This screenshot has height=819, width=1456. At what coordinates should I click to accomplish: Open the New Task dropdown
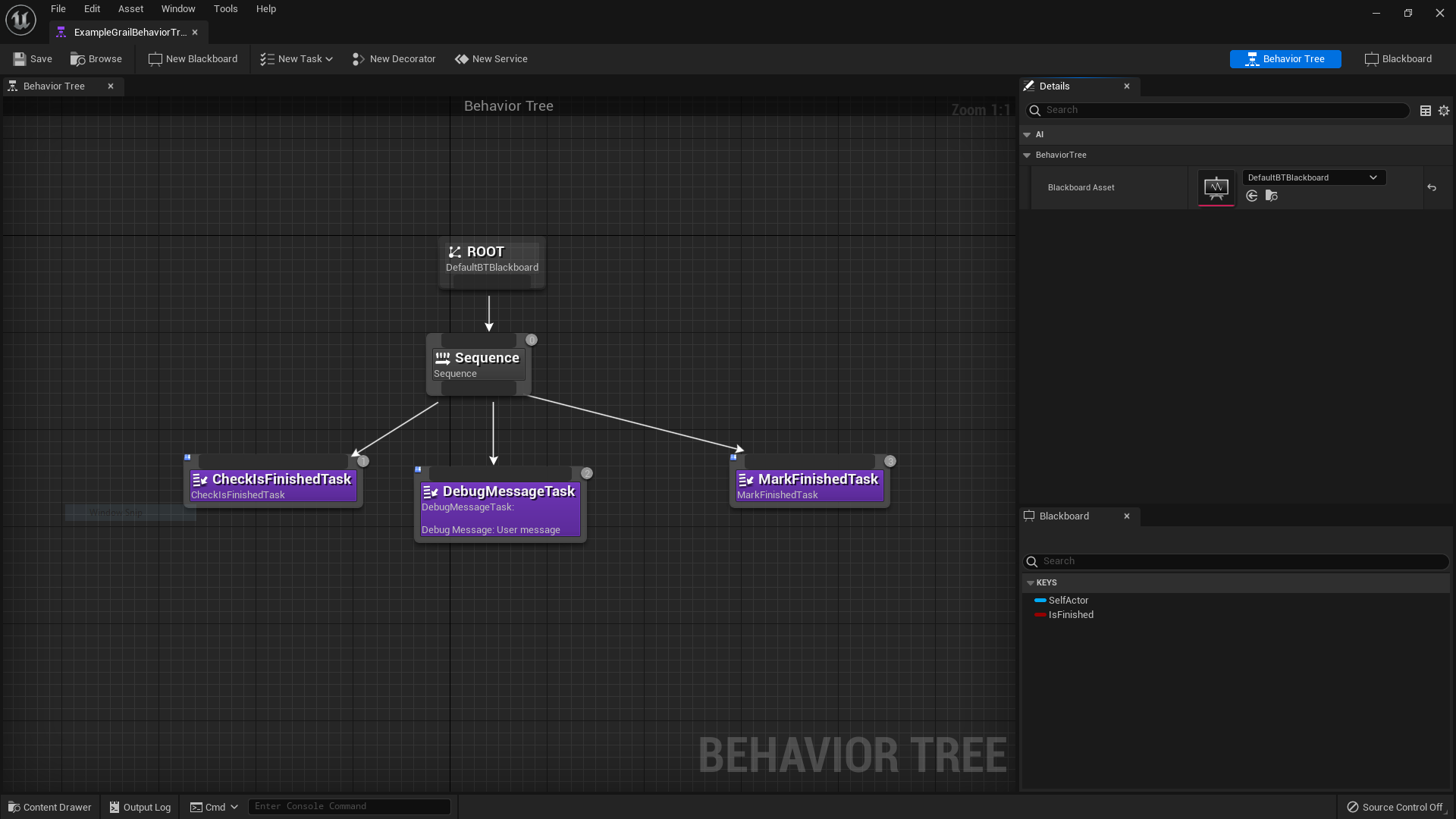[x=297, y=59]
